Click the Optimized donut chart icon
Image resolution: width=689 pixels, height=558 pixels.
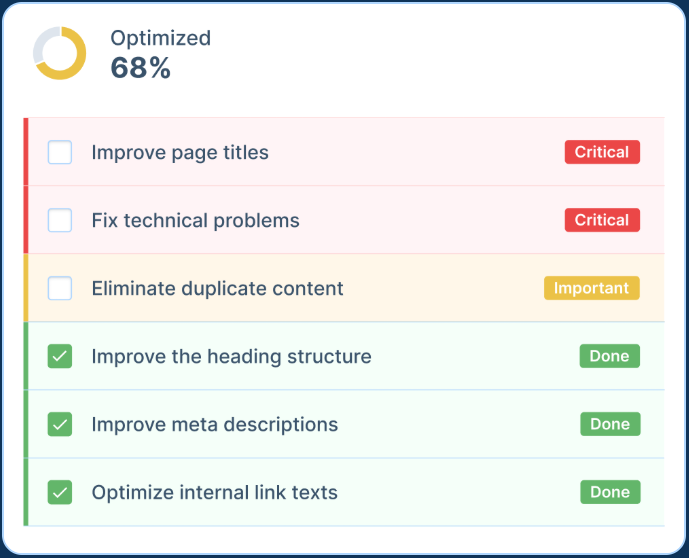click(x=60, y=53)
